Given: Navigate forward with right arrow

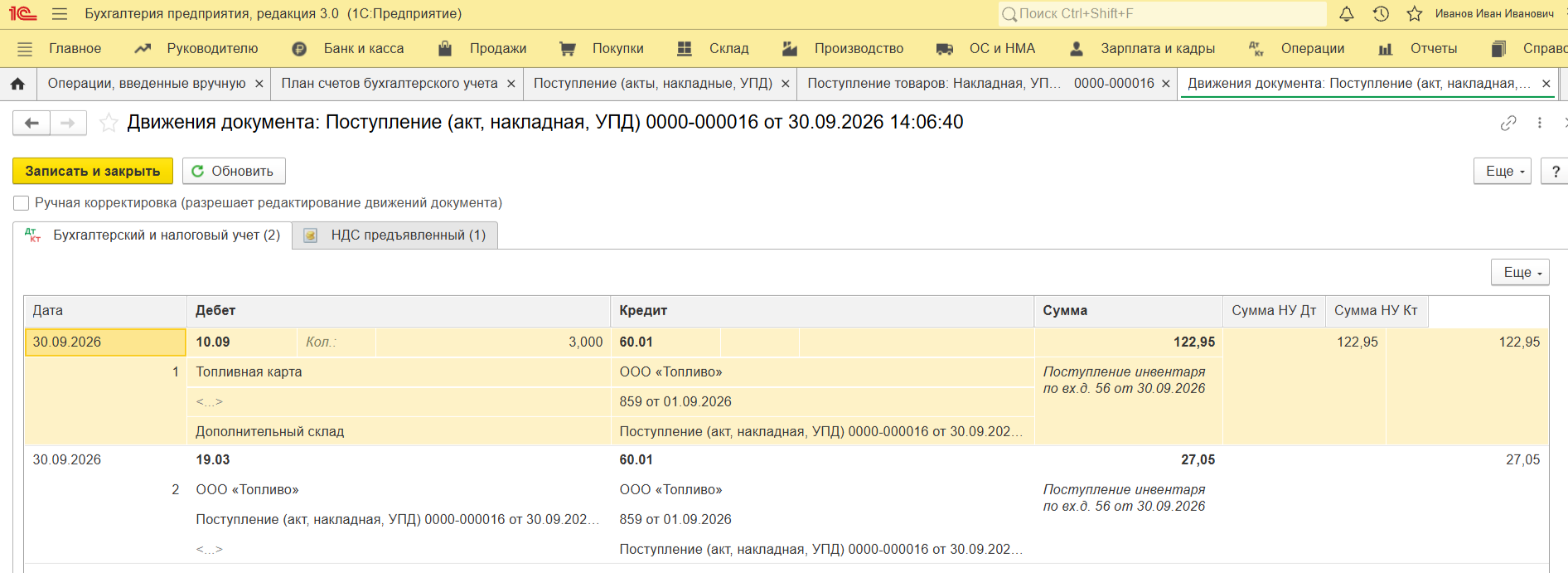Looking at the screenshot, I should click(68, 123).
